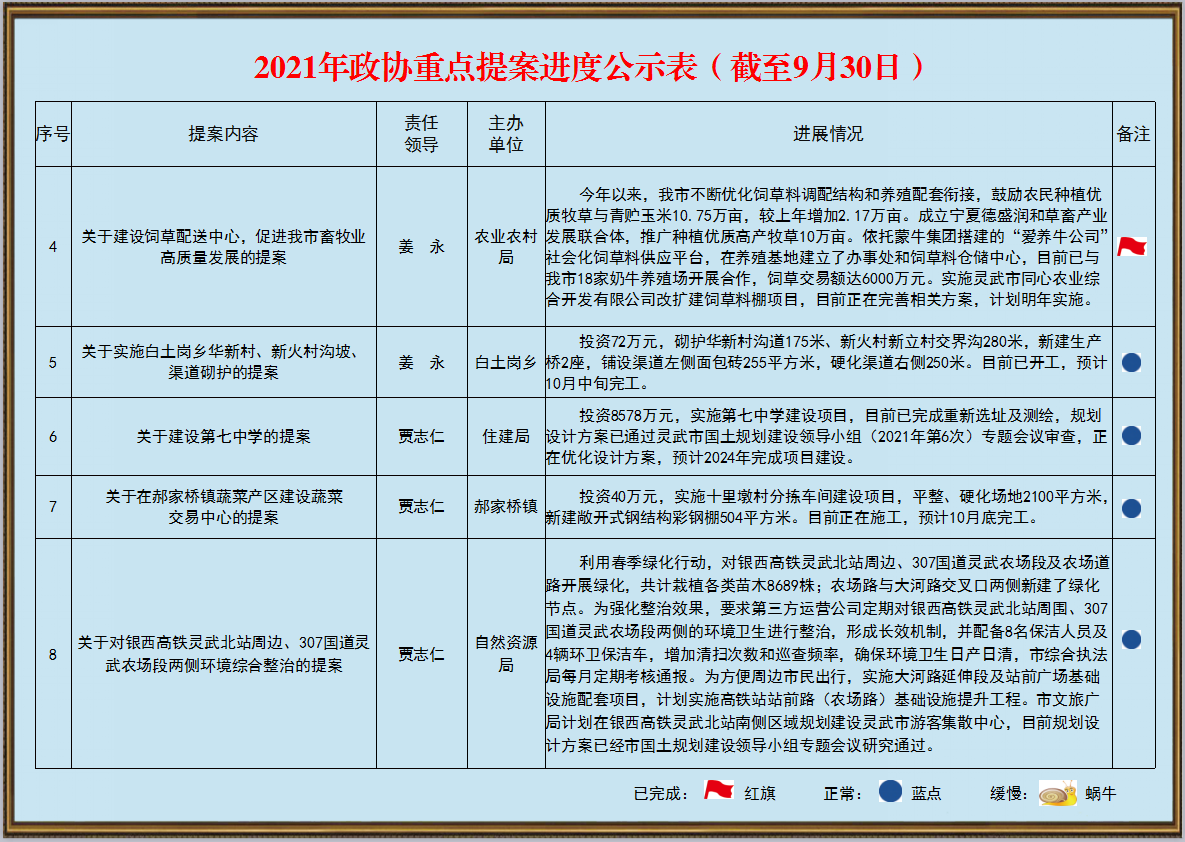Click the legend label 蜗牛
This screenshot has width=1185, height=842.
(1100, 794)
